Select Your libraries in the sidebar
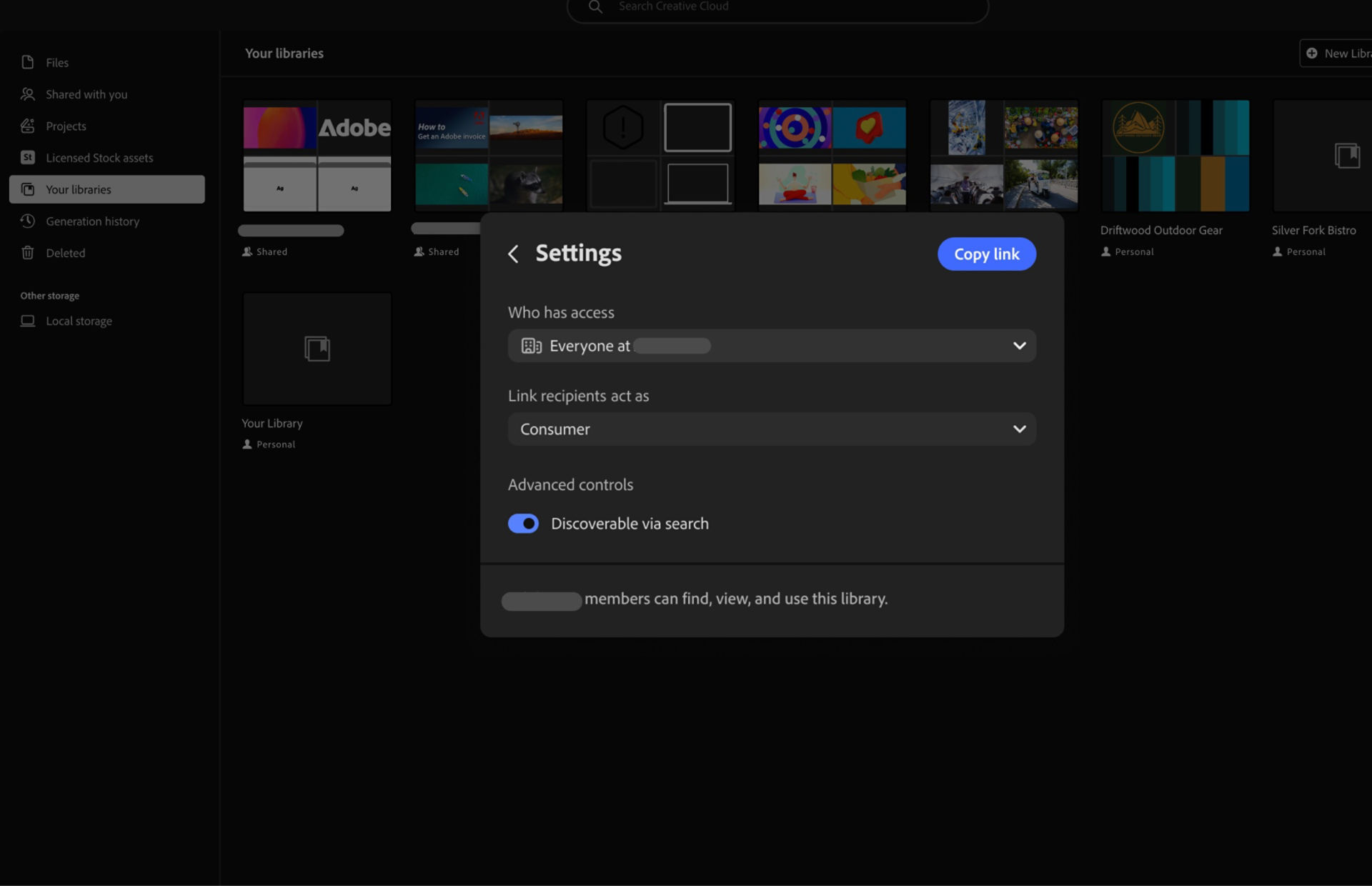Image resolution: width=1372 pixels, height=886 pixels. (x=107, y=189)
